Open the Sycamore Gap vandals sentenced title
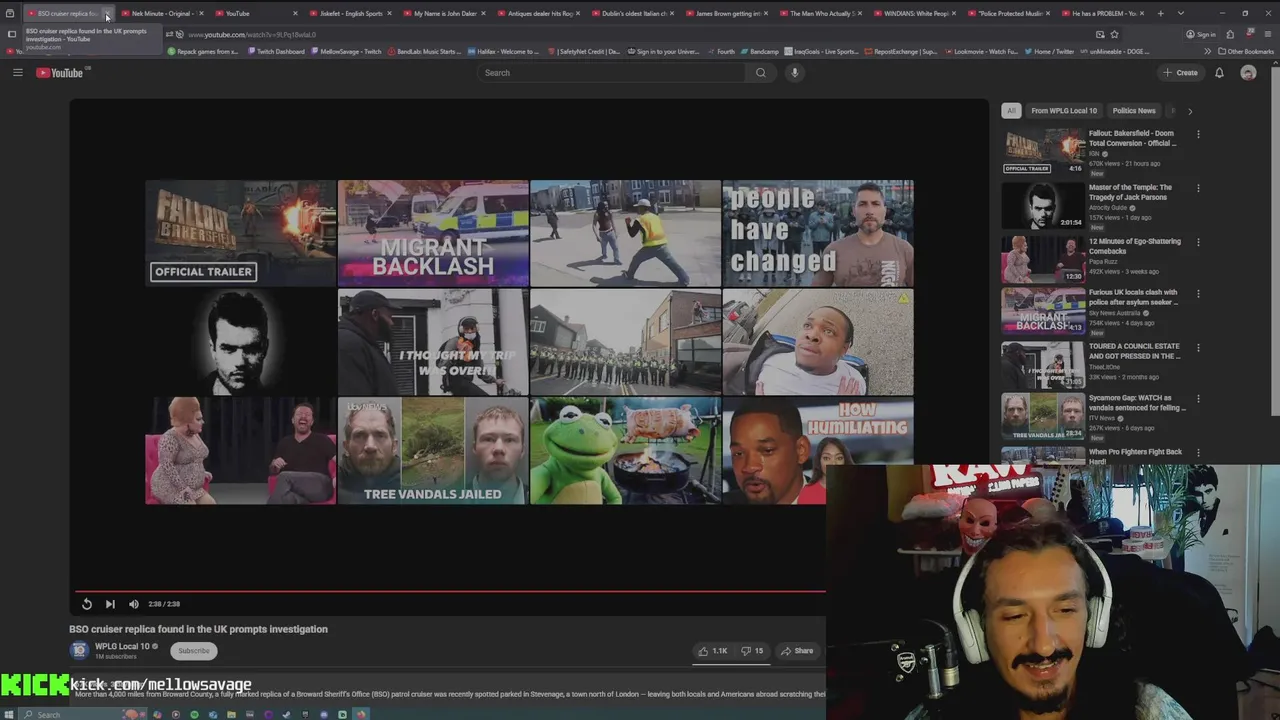The width and height of the screenshot is (1280, 720). [1137, 402]
